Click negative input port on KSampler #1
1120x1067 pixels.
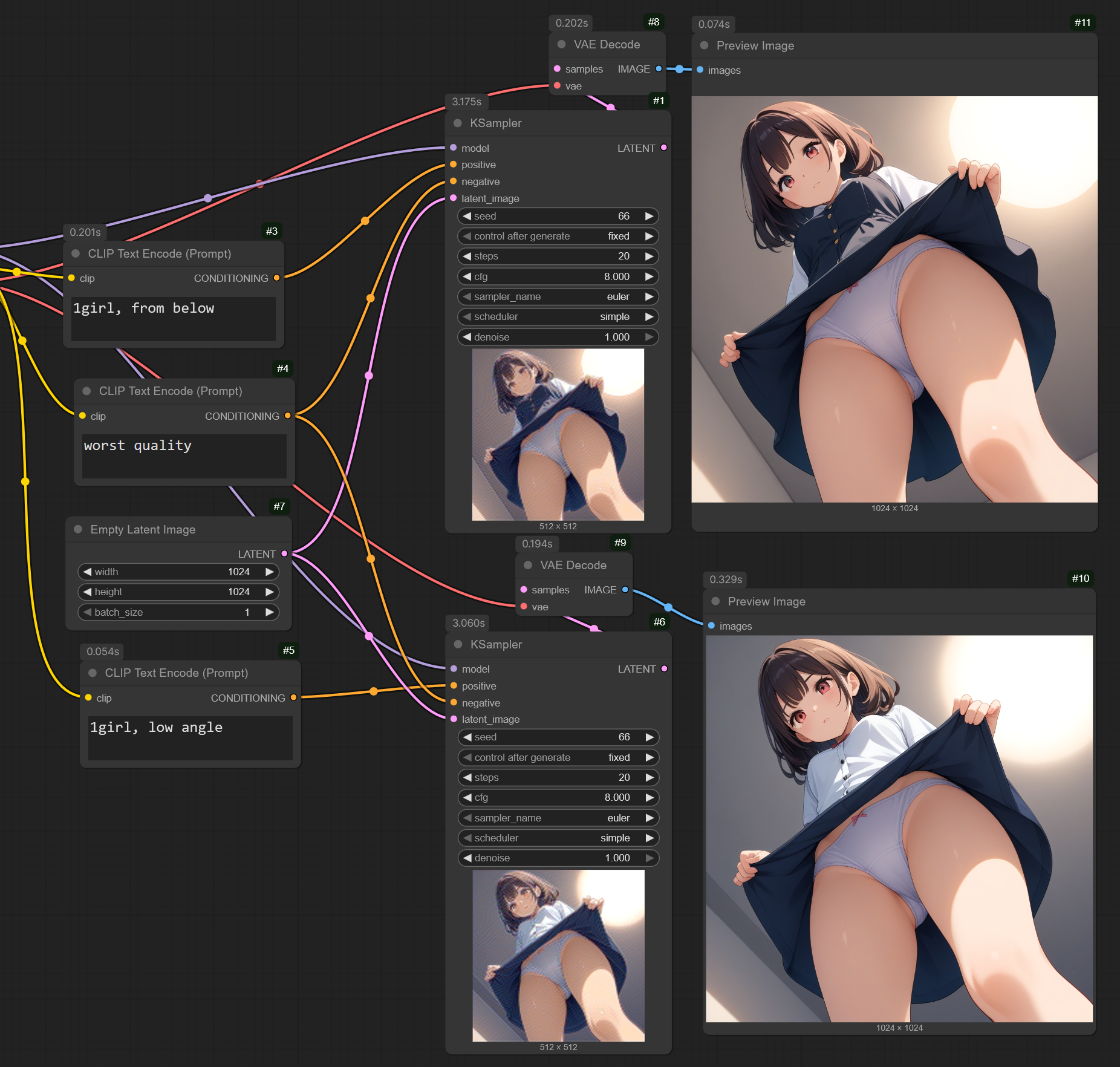coord(454,181)
